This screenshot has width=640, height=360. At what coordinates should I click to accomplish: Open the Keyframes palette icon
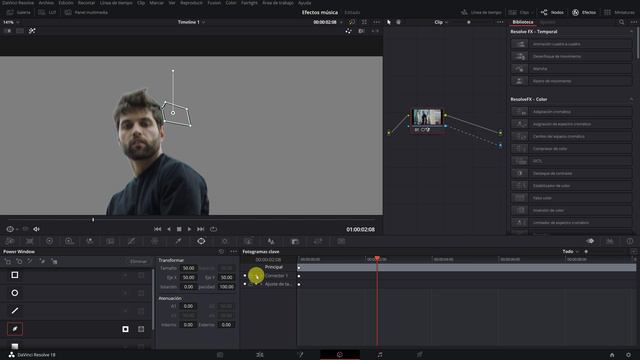(x=590, y=241)
